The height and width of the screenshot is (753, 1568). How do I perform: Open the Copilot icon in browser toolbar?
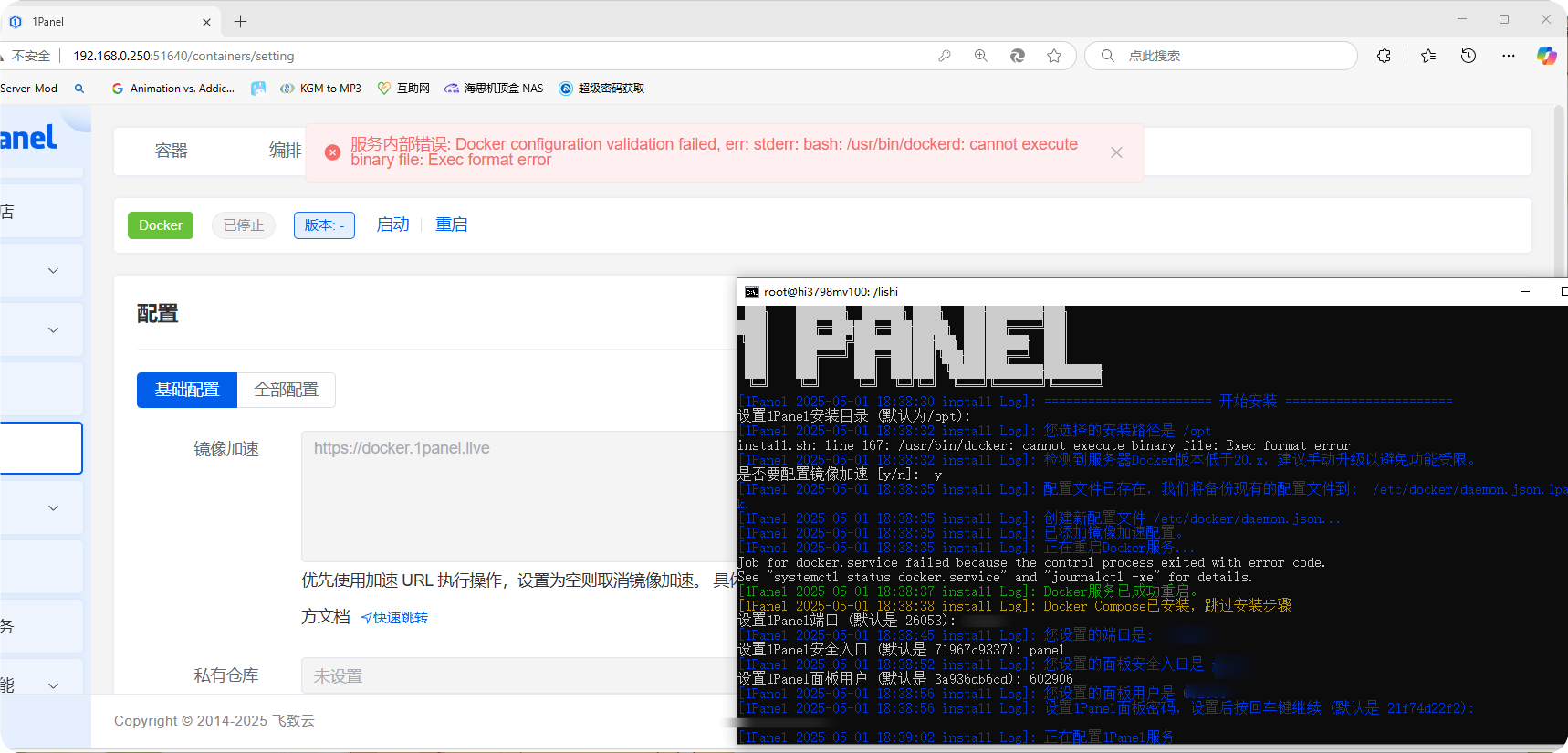[x=1546, y=56]
